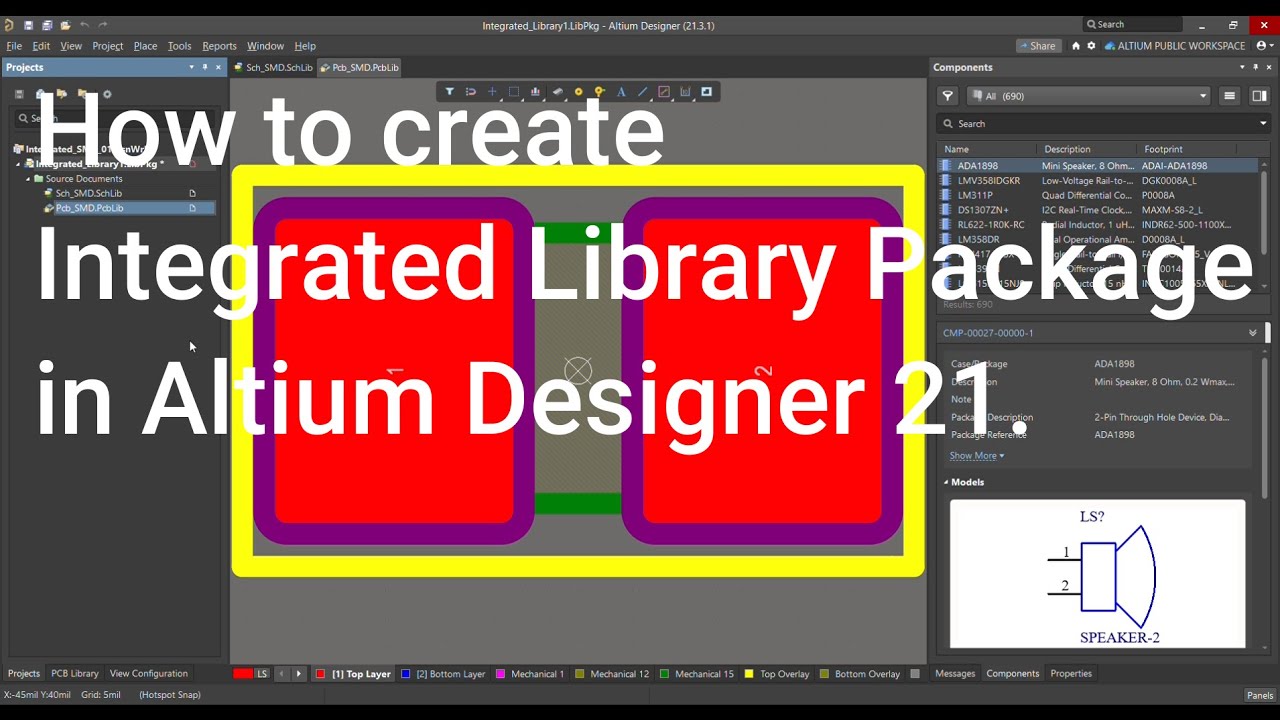Click the Share button
The image size is (1280, 720).
click(x=1038, y=46)
